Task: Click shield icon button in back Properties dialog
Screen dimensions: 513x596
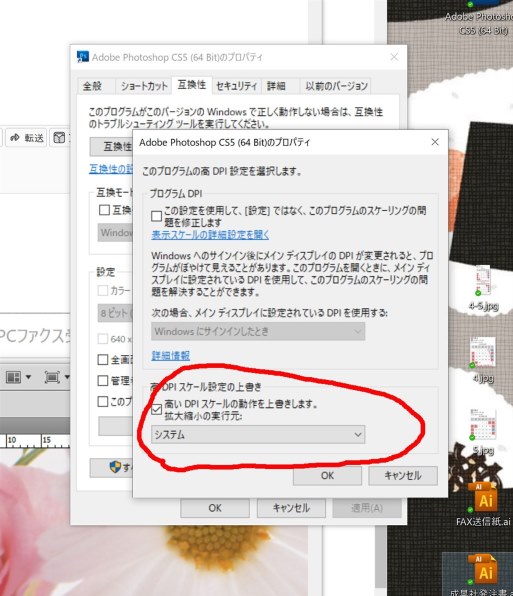Action: (111, 468)
